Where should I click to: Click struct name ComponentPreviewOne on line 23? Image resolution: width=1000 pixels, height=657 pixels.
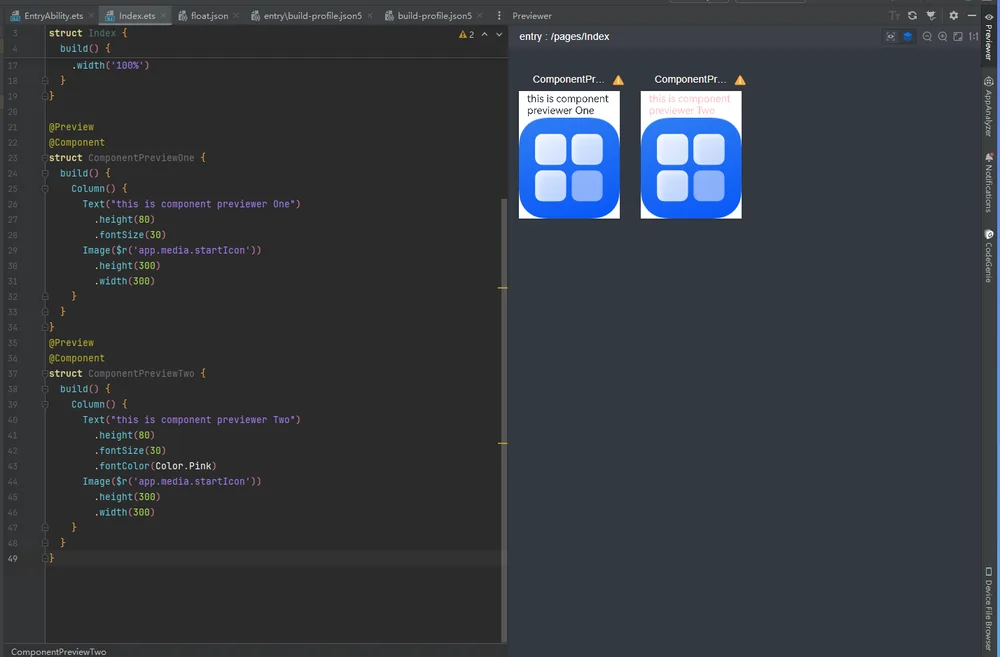coord(141,158)
